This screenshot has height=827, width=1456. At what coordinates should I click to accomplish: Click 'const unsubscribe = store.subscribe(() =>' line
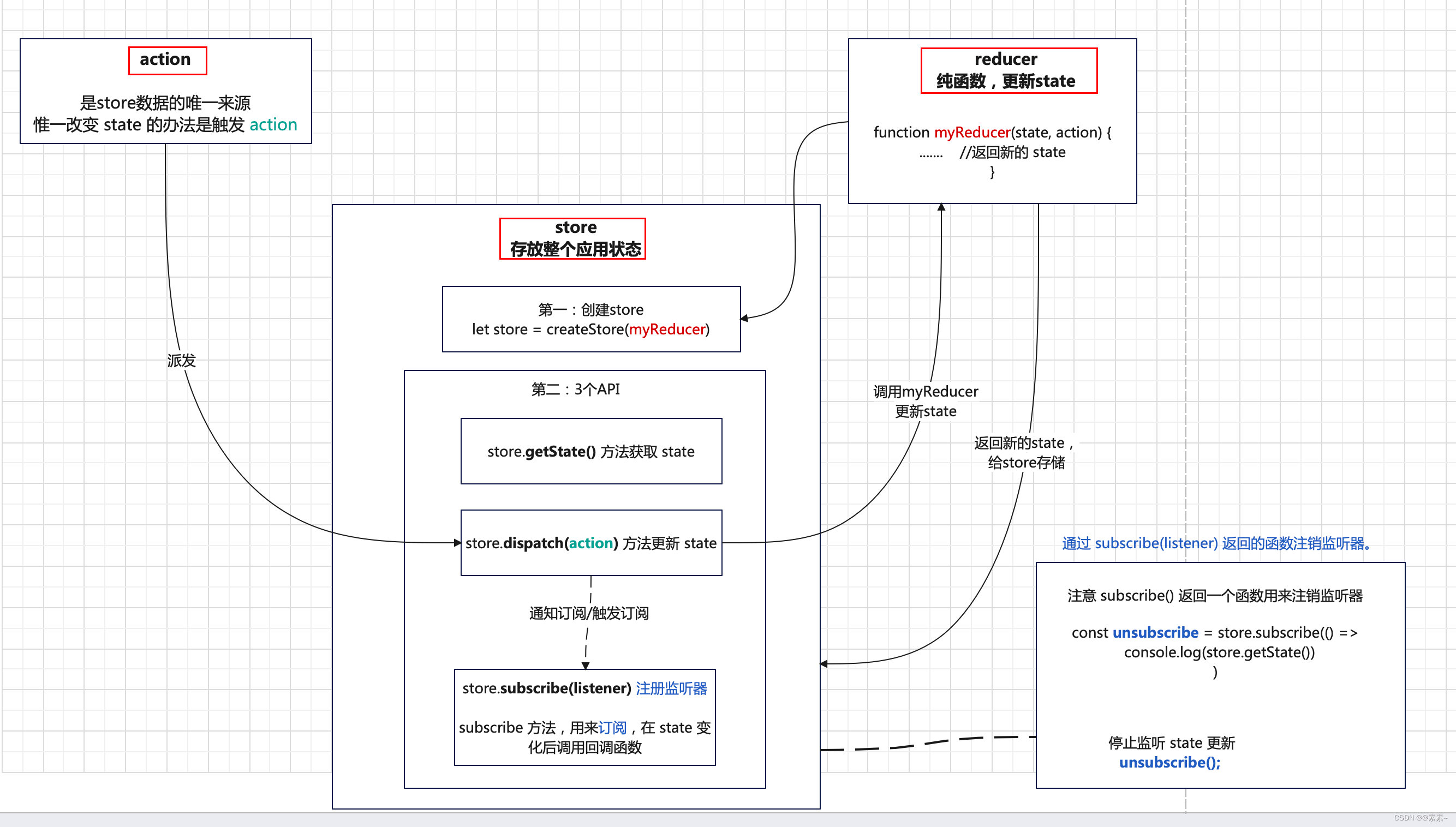pos(1215,633)
